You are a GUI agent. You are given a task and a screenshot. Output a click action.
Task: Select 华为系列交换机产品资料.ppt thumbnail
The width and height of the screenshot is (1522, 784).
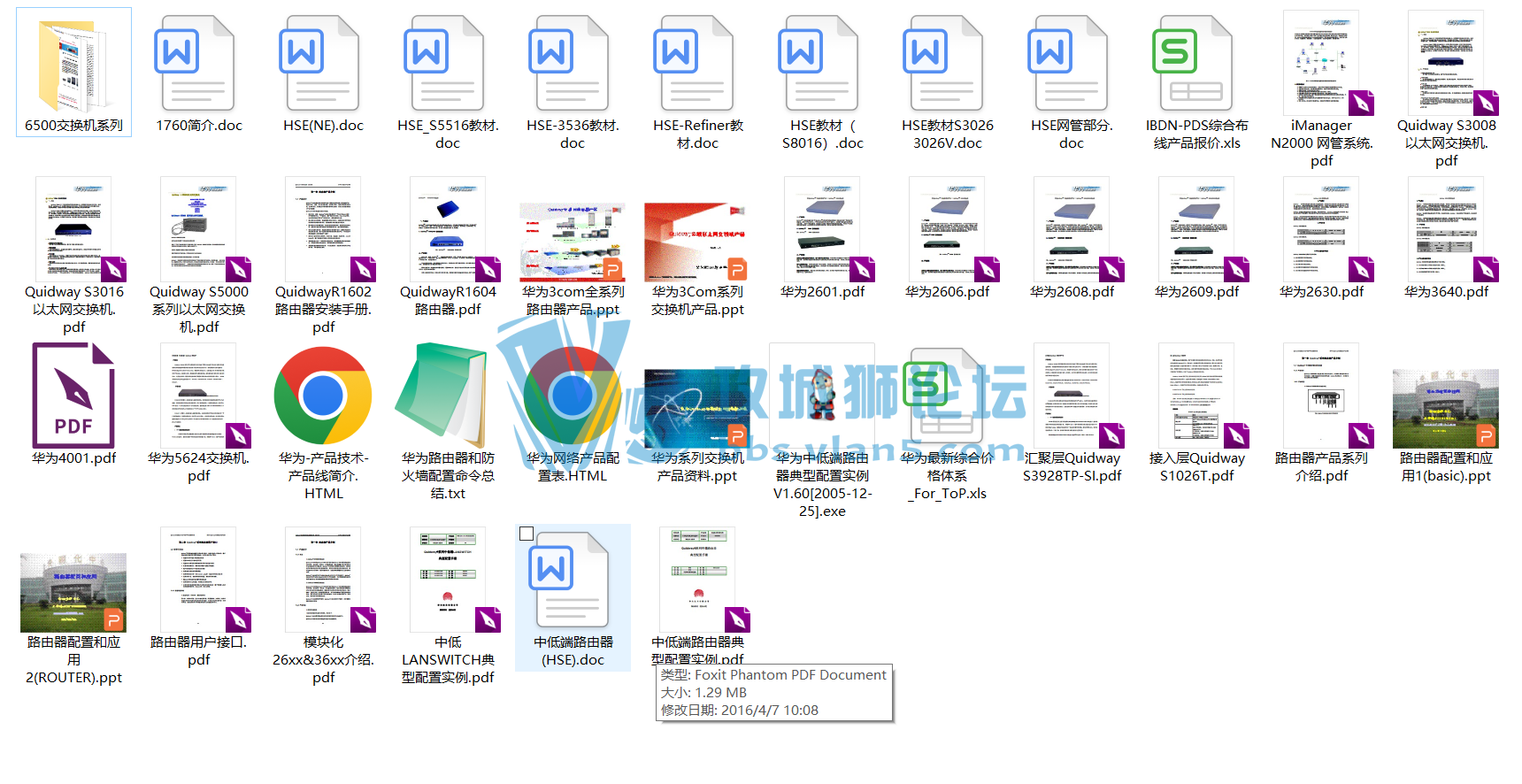point(697,409)
